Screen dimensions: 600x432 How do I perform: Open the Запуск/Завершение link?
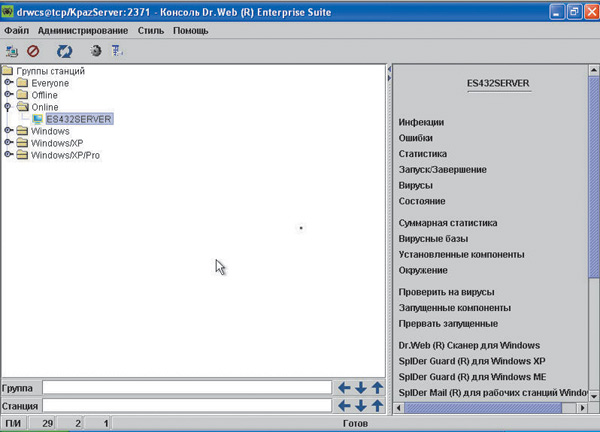[443, 170]
